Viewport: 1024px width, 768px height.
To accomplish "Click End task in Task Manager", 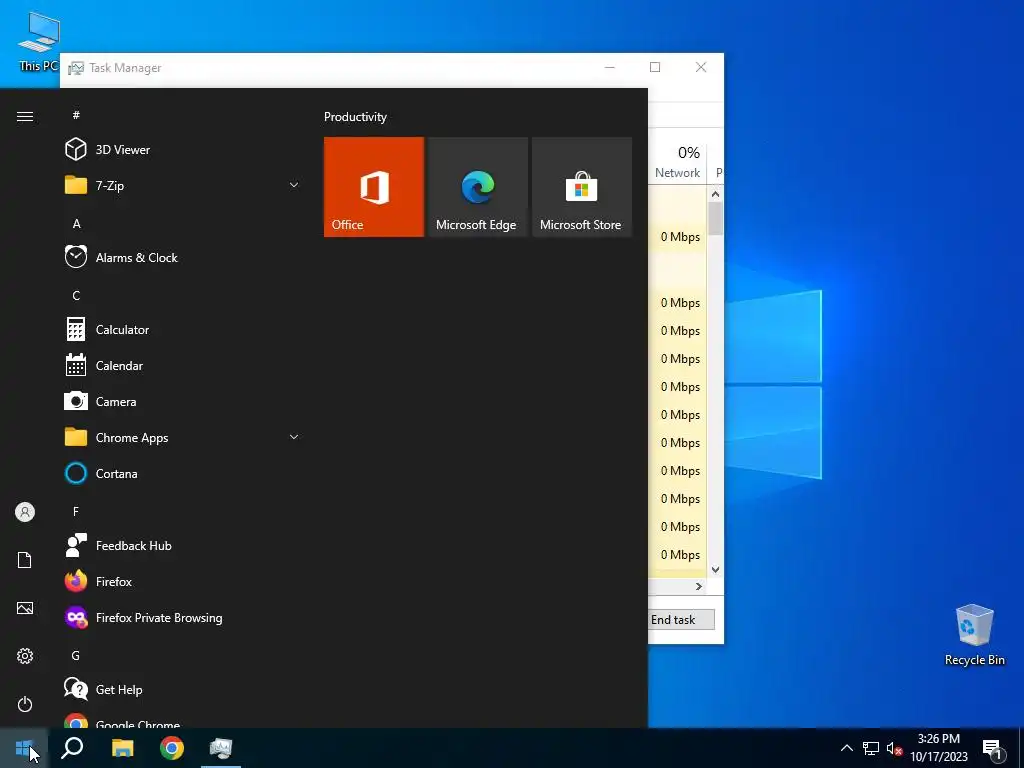I will [x=681, y=620].
